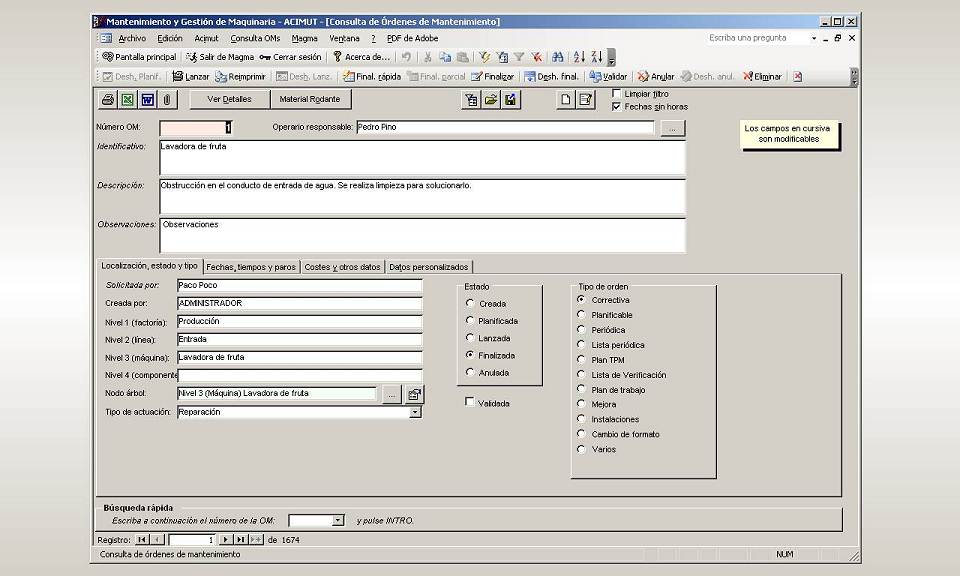Image resolution: width=960 pixels, height=576 pixels.
Task: Export the order to Word
Action: point(148,99)
